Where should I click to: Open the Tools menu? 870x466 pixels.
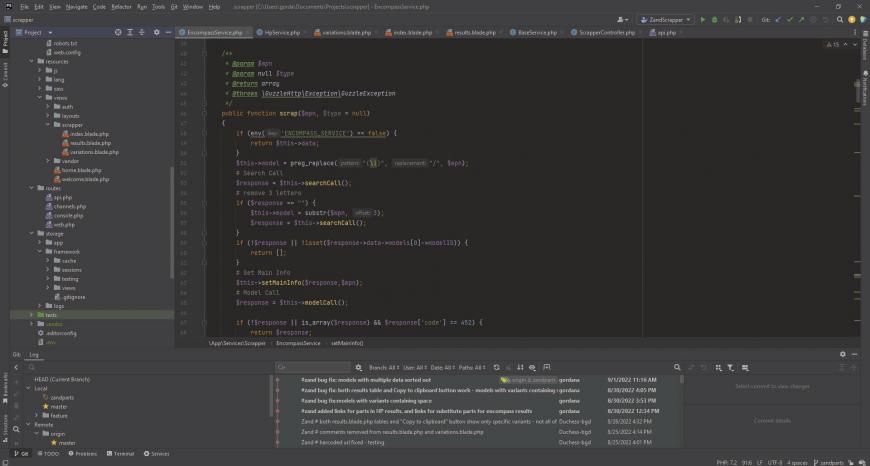[x=159, y=7]
